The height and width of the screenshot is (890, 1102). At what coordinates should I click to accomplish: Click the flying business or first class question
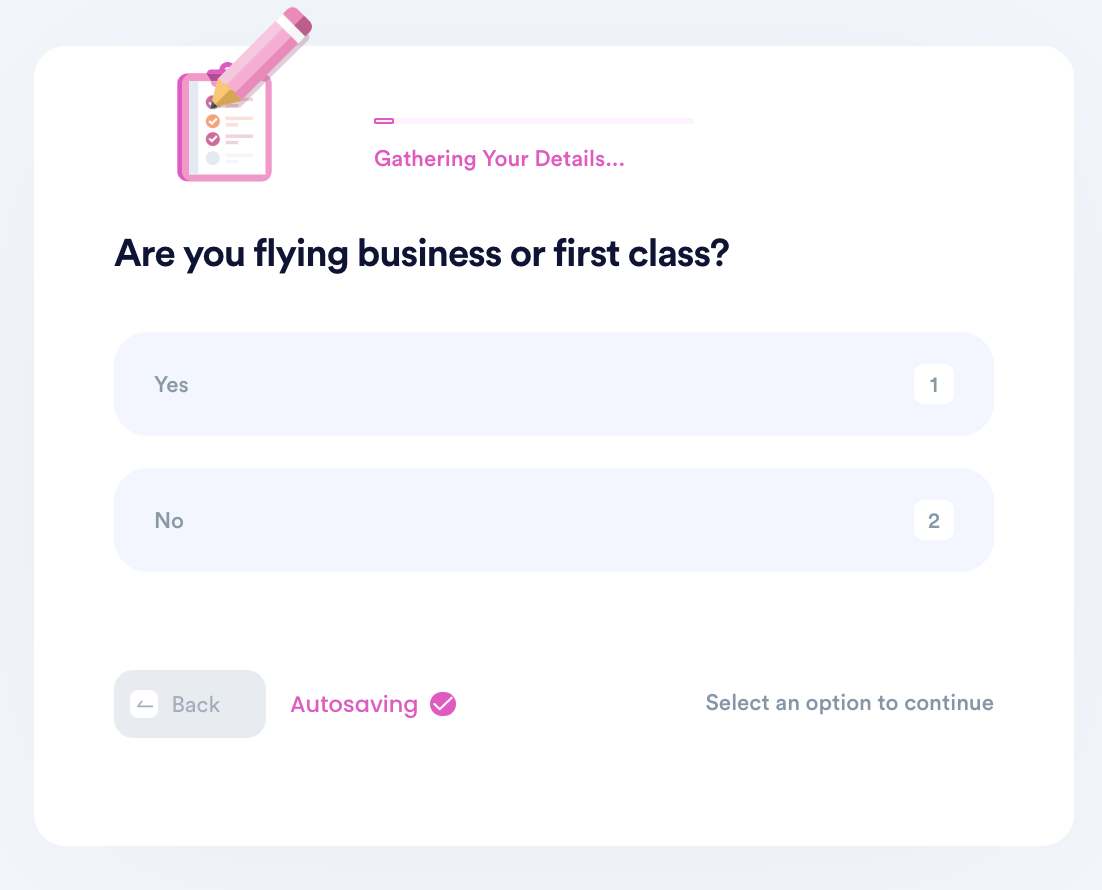[422, 253]
